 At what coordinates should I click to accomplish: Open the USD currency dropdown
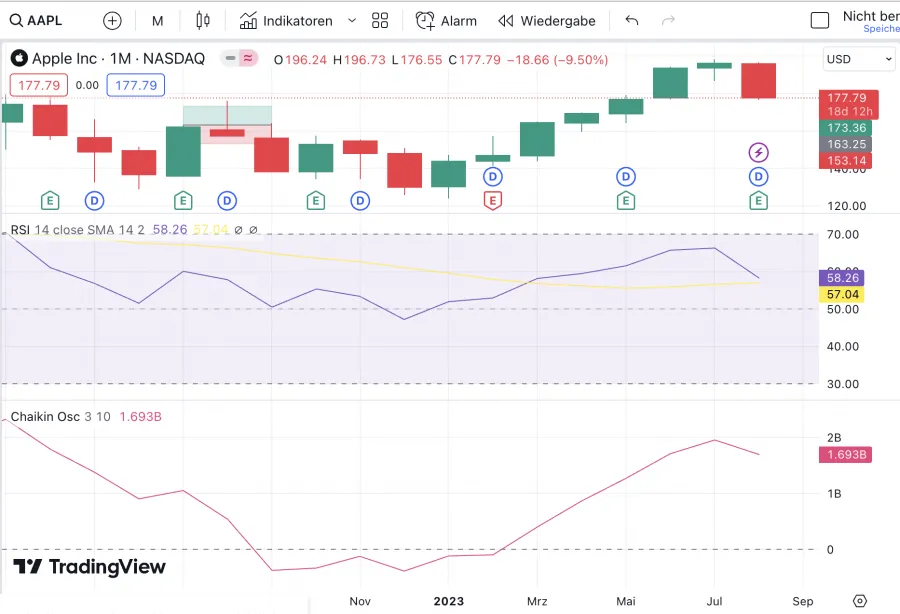pyautogui.click(x=859, y=59)
